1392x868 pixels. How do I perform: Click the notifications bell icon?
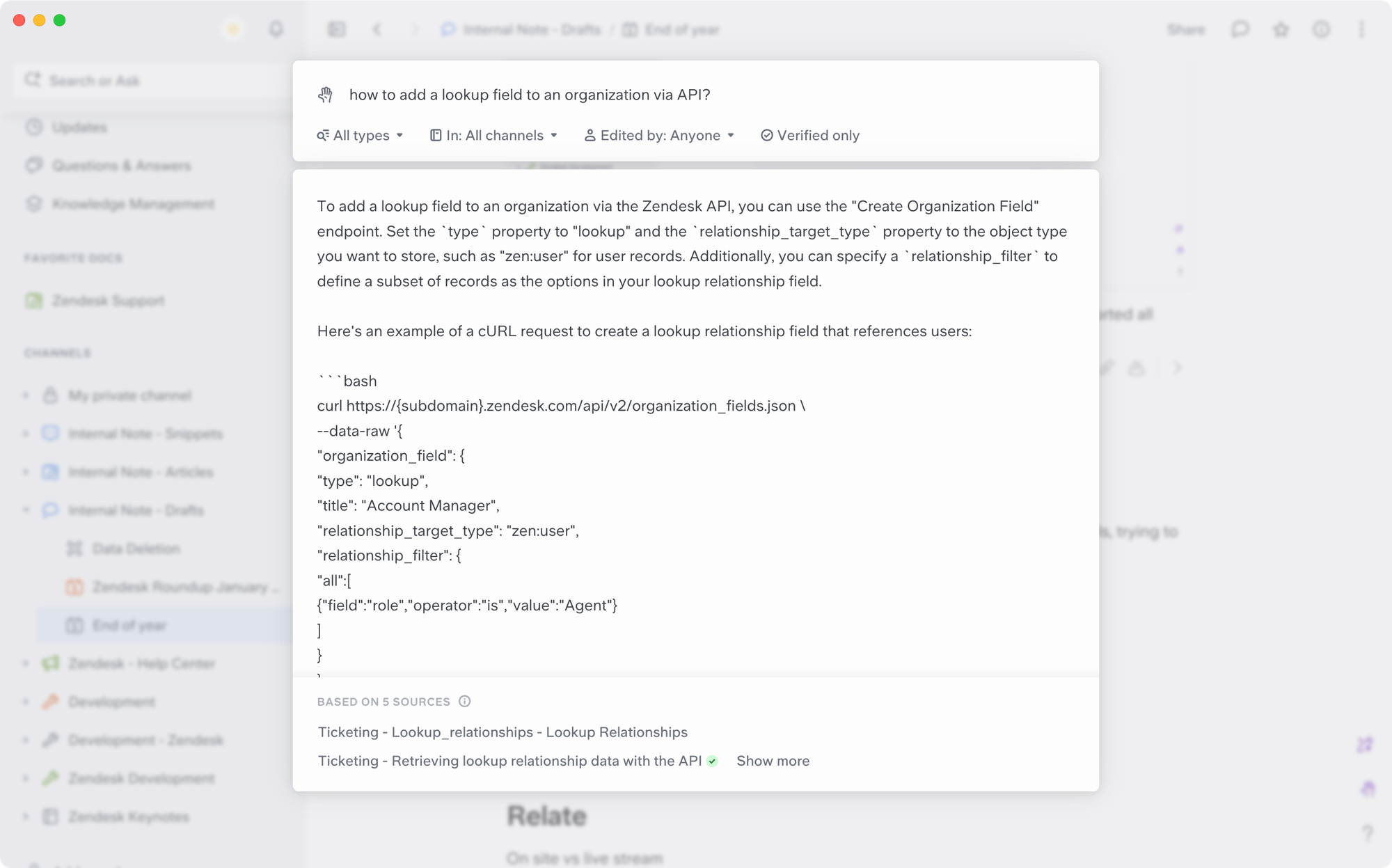click(x=276, y=29)
